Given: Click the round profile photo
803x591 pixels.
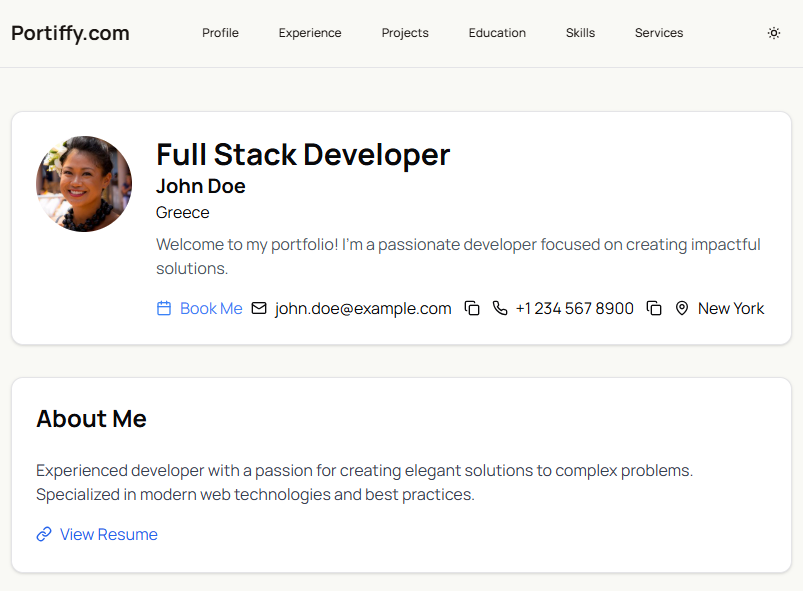Looking at the screenshot, I should click(84, 184).
